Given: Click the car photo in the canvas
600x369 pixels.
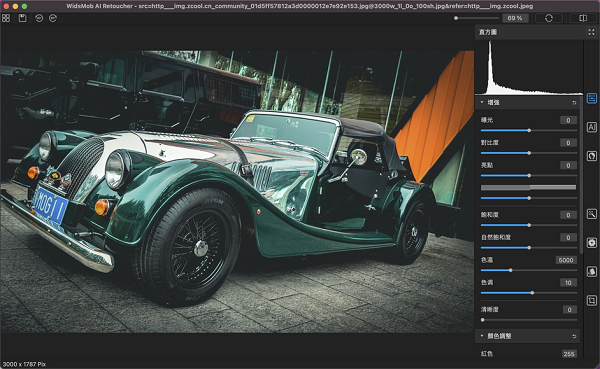Looking at the screenshot, I should (x=237, y=192).
